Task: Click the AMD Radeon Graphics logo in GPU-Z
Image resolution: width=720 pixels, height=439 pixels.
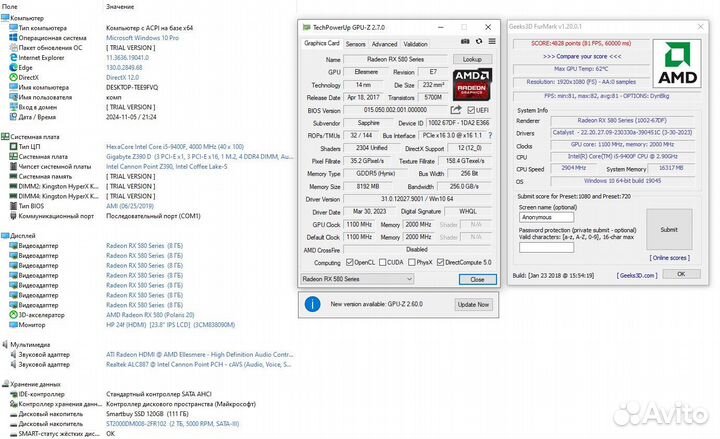Action: pyautogui.click(x=472, y=84)
